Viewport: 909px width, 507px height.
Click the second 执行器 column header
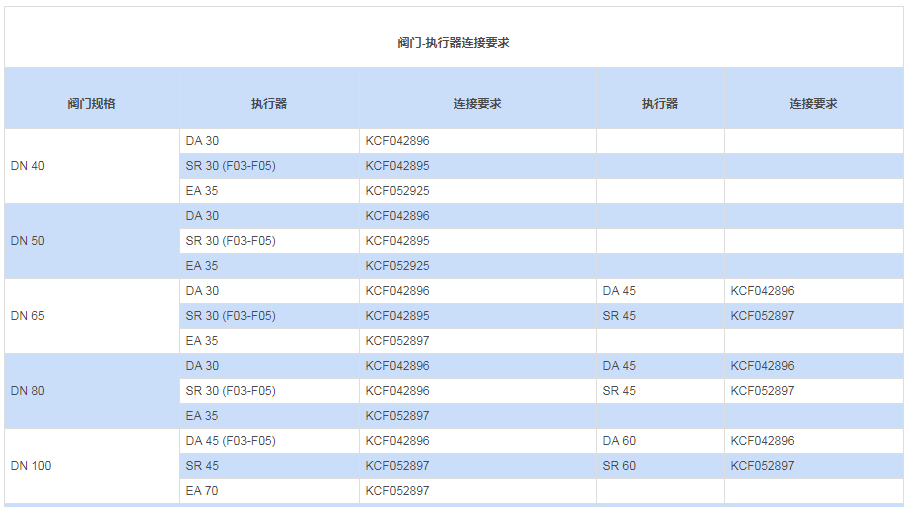pyautogui.click(x=659, y=103)
